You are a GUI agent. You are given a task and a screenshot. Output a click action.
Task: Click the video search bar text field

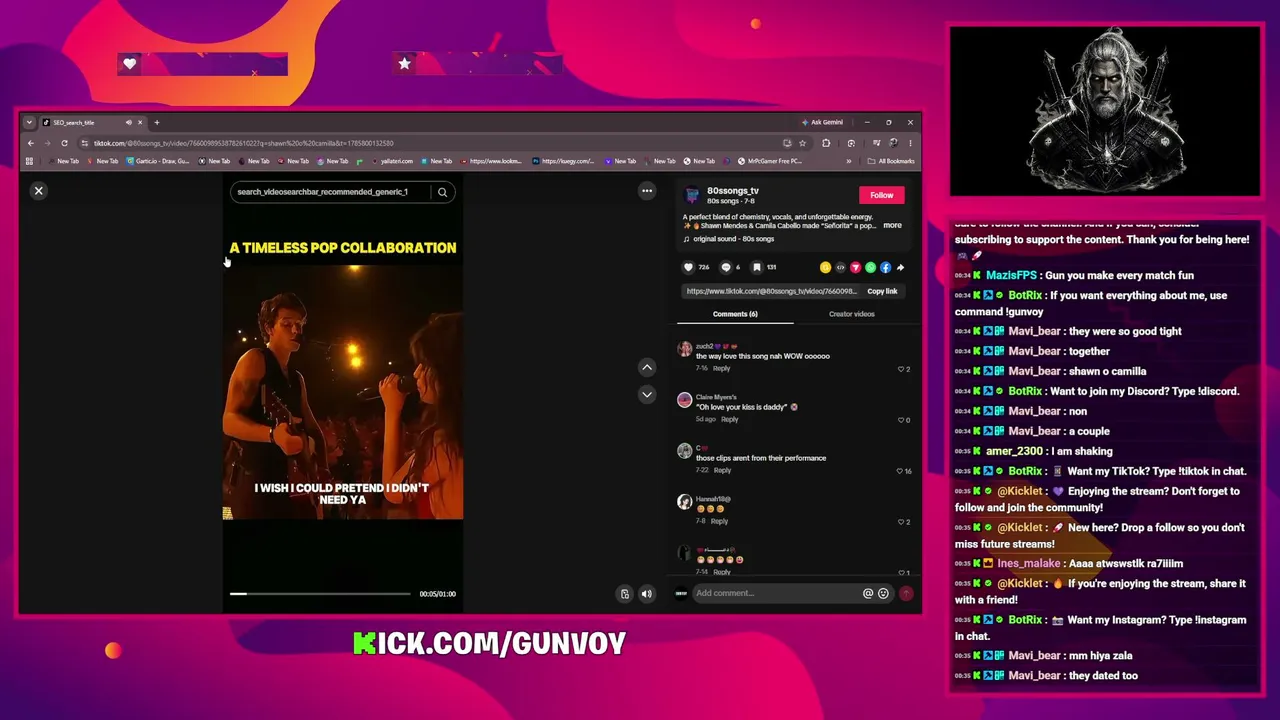tap(332, 192)
